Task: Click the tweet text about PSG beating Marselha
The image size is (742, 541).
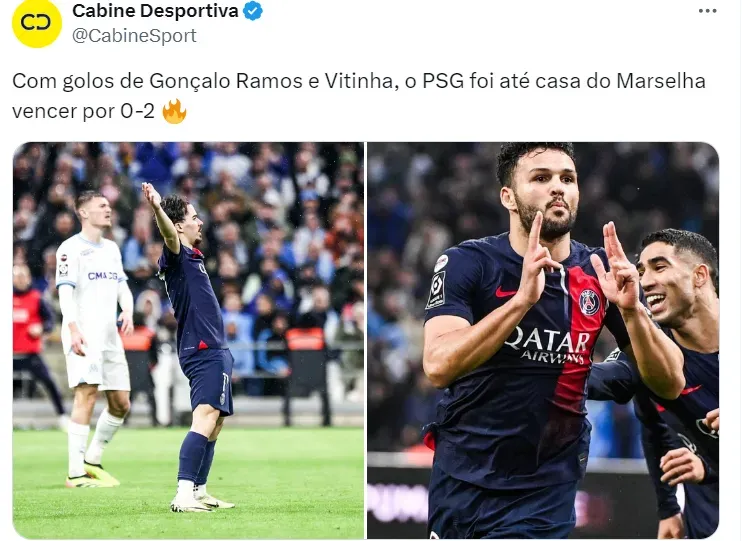Action: [359, 96]
